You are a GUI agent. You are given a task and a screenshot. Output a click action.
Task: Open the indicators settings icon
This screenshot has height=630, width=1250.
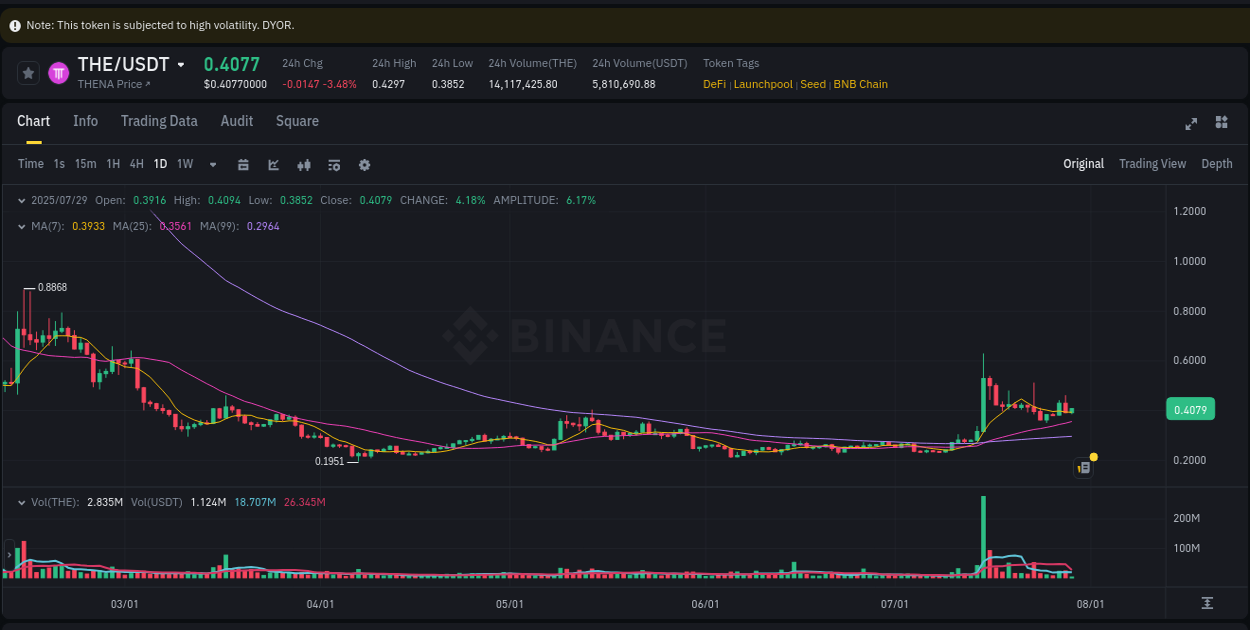click(334, 164)
